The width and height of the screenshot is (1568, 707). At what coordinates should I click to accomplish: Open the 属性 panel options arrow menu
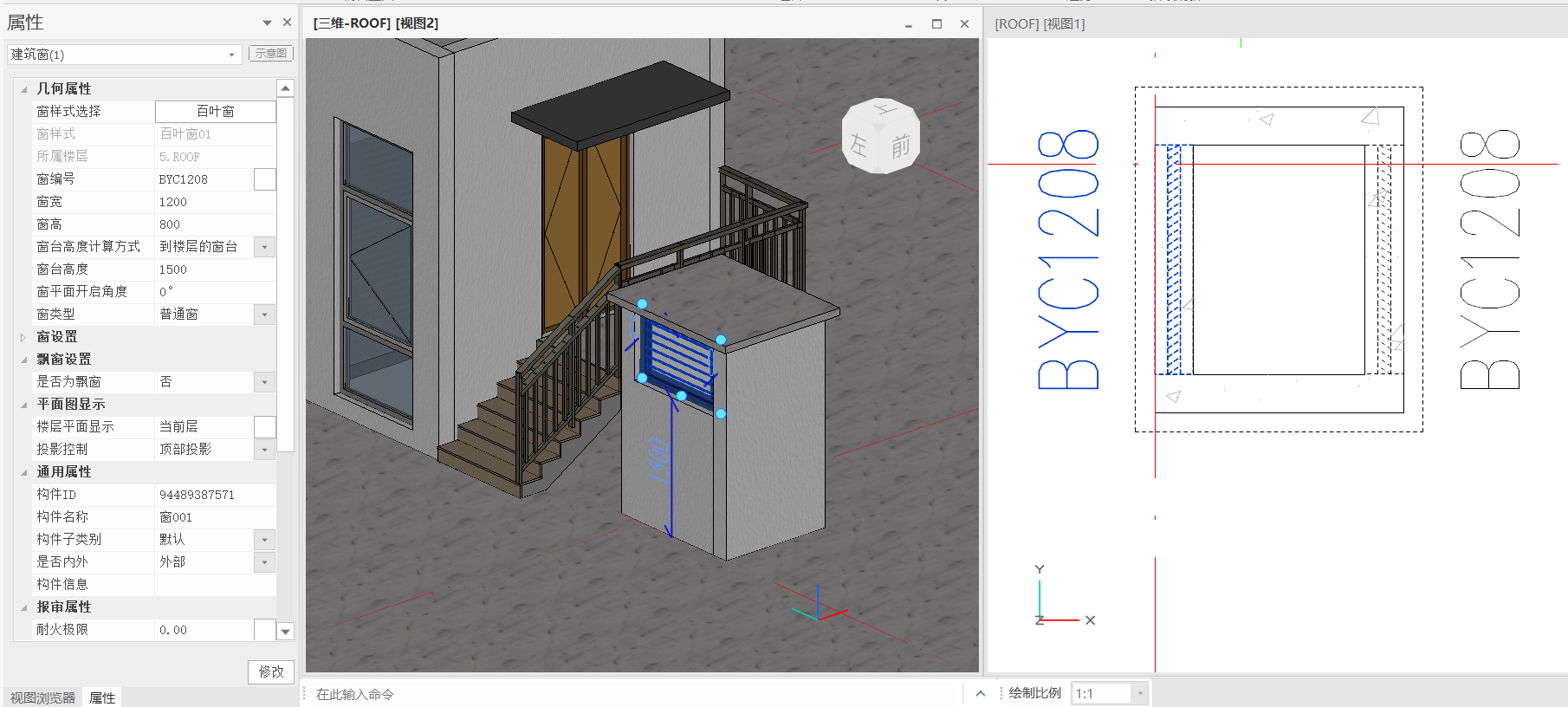[267, 23]
